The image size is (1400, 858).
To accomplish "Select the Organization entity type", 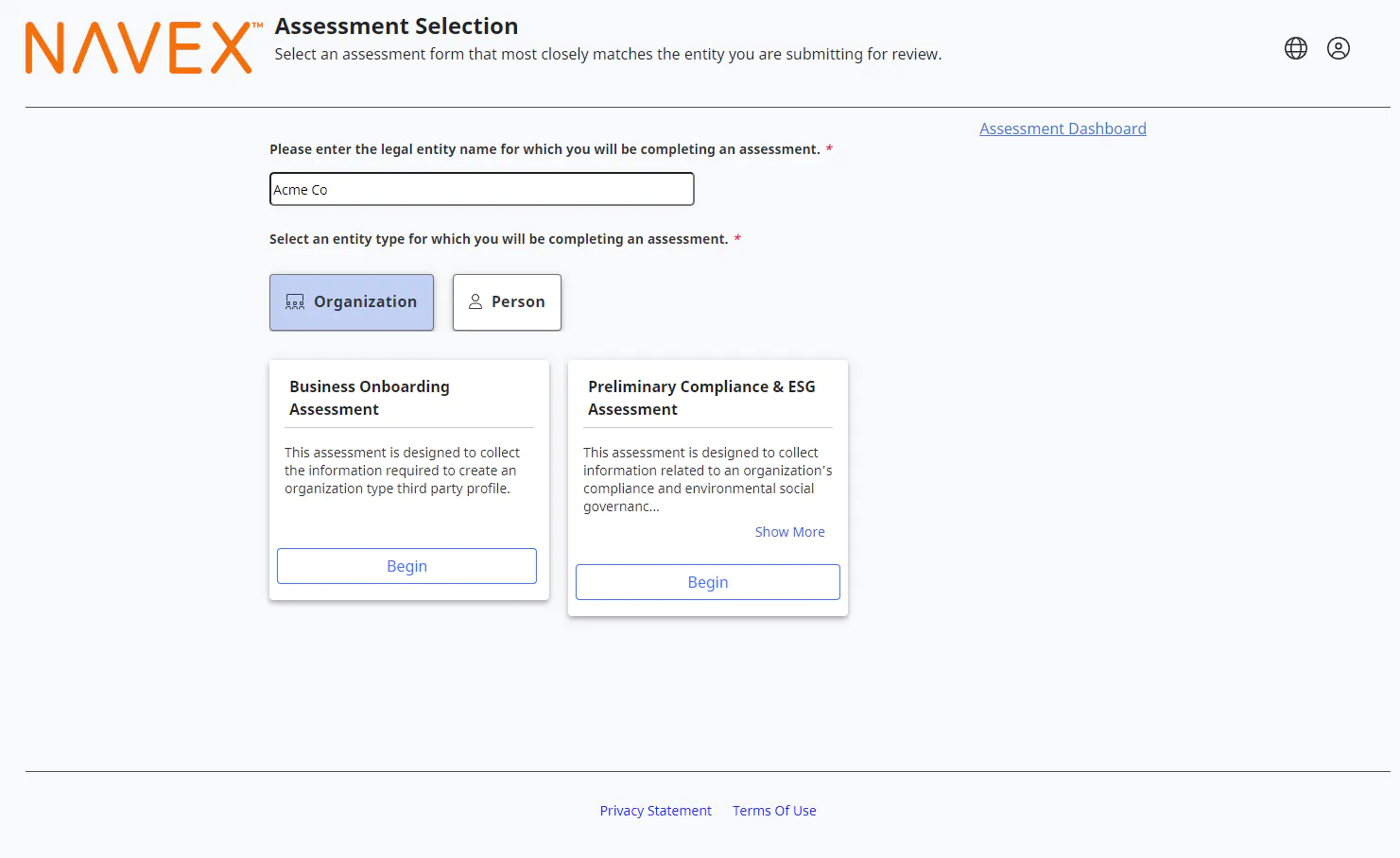I will click(352, 302).
